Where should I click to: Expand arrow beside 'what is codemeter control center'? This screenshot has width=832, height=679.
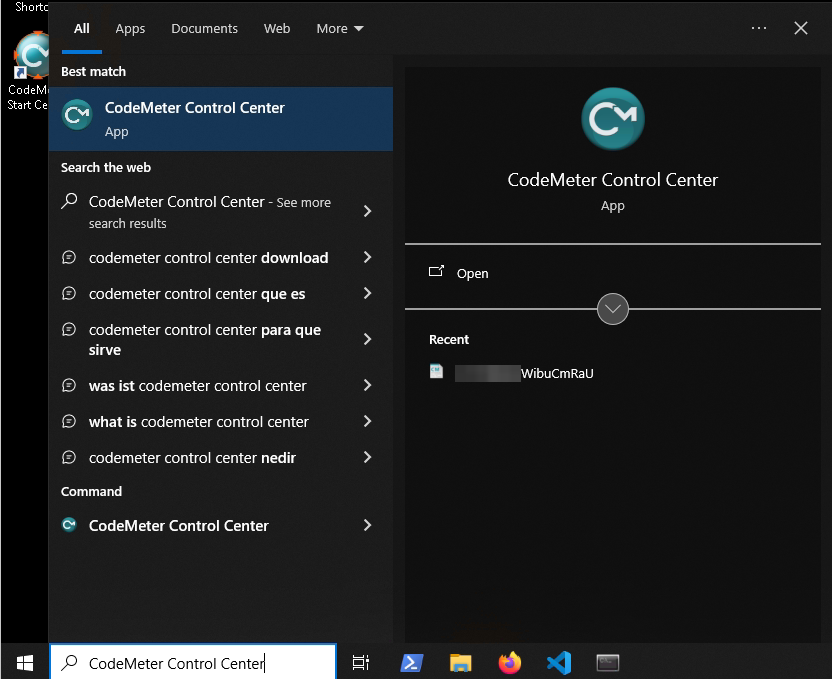[368, 421]
